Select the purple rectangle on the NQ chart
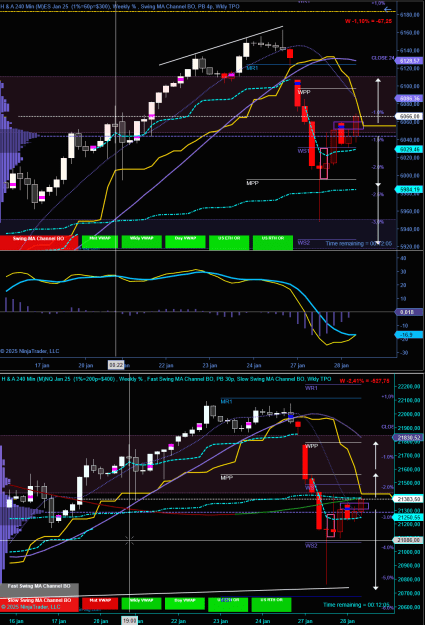Screen dimensions: 425x625 354,506
